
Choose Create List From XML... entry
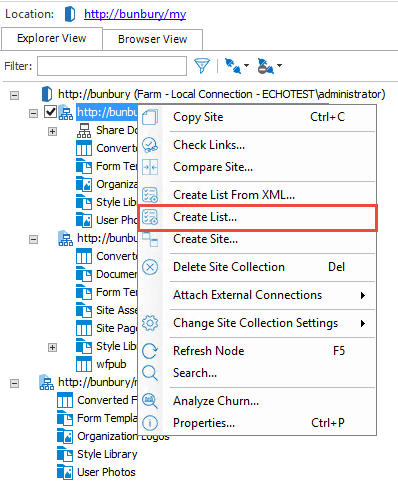pyautogui.click(x=257, y=195)
